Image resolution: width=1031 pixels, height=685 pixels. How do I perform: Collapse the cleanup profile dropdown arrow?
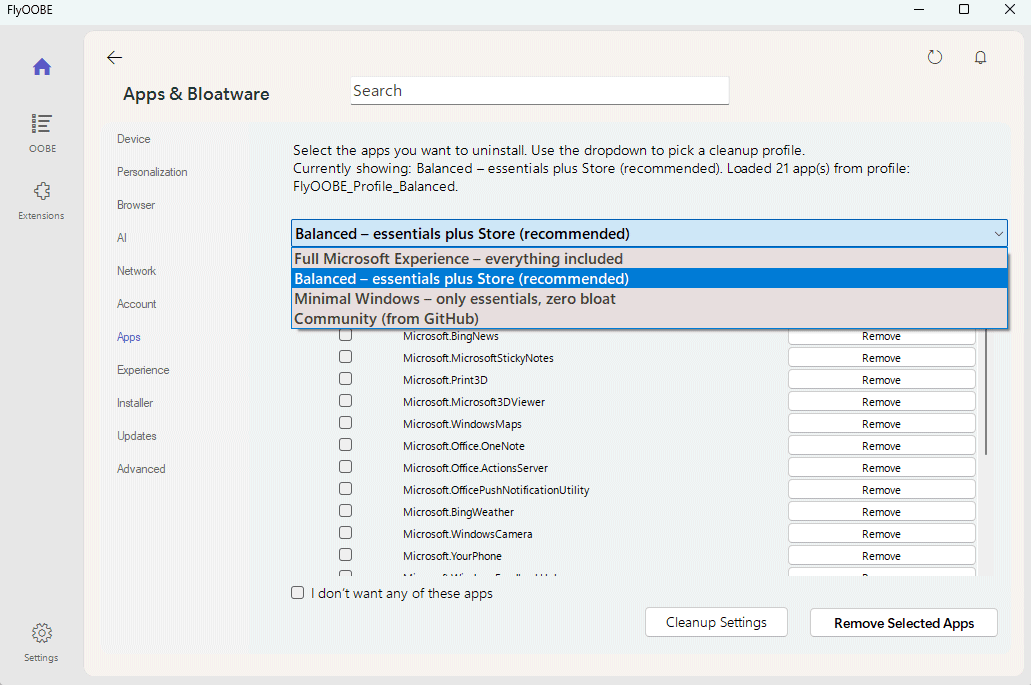click(x=998, y=234)
